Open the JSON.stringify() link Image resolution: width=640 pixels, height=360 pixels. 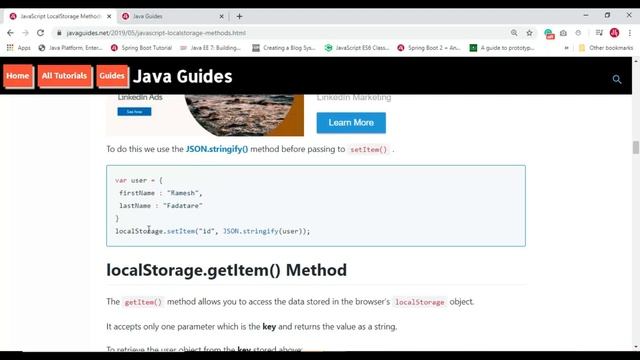coord(217,149)
